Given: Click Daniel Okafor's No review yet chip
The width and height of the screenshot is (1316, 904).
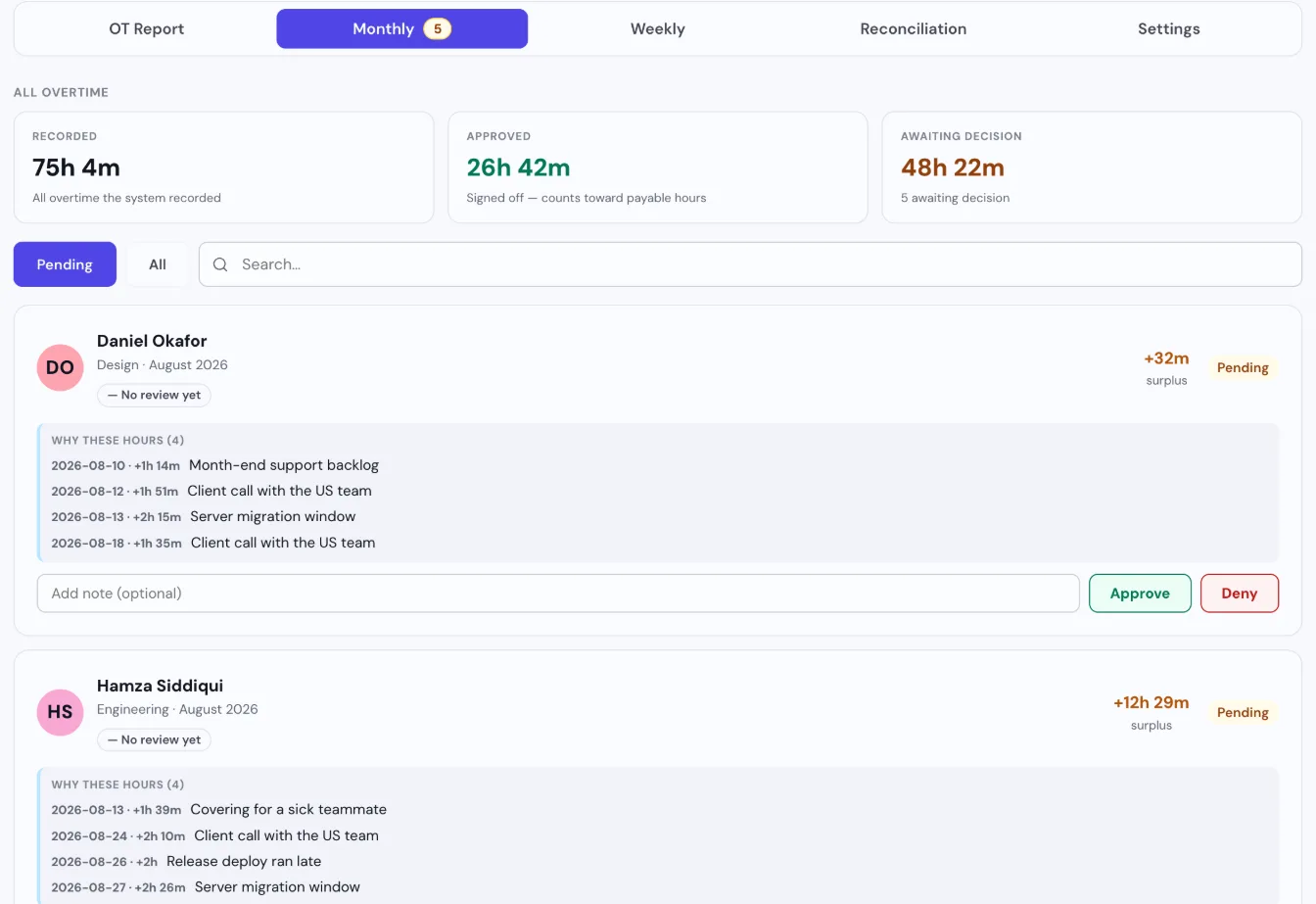Looking at the screenshot, I should click(x=154, y=395).
